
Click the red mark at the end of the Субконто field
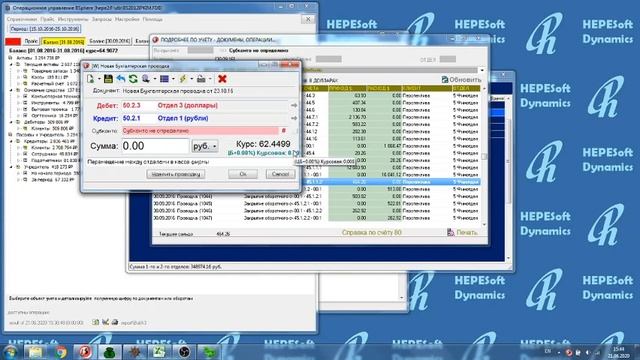284,131
